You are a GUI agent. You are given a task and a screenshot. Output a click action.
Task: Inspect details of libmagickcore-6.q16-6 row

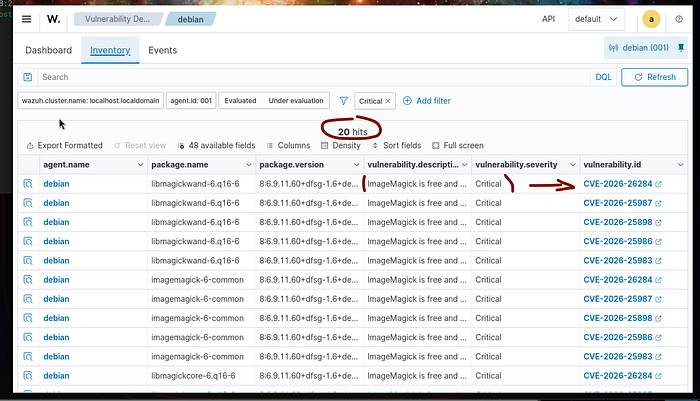click(28, 376)
